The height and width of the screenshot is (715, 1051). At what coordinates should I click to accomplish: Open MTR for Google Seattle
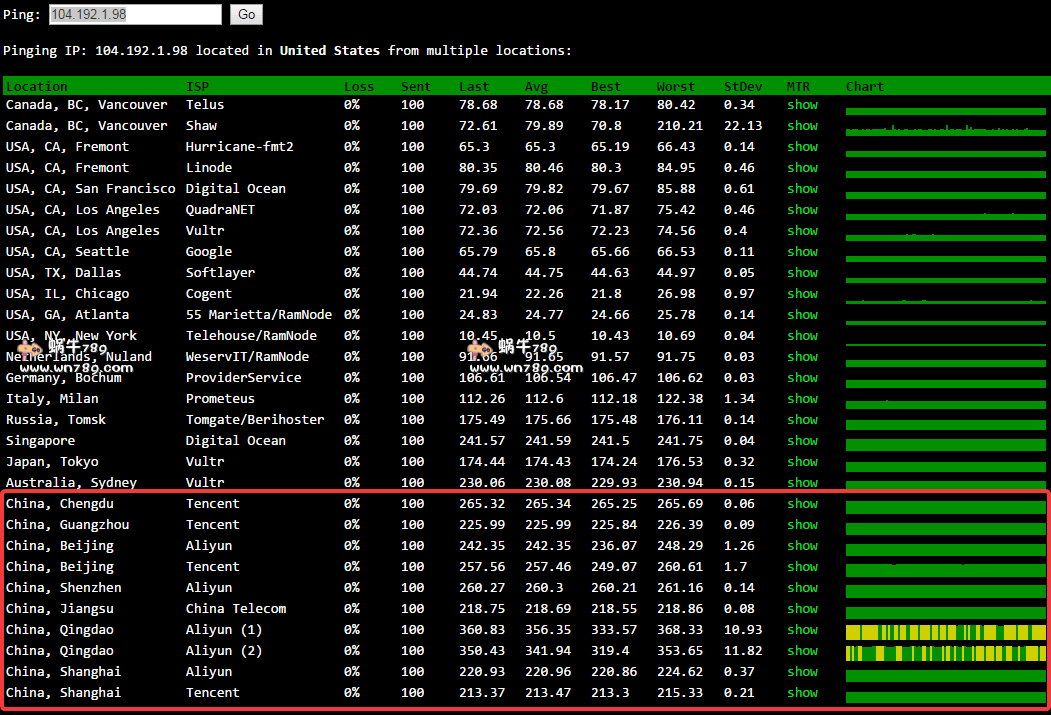(x=802, y=252)
